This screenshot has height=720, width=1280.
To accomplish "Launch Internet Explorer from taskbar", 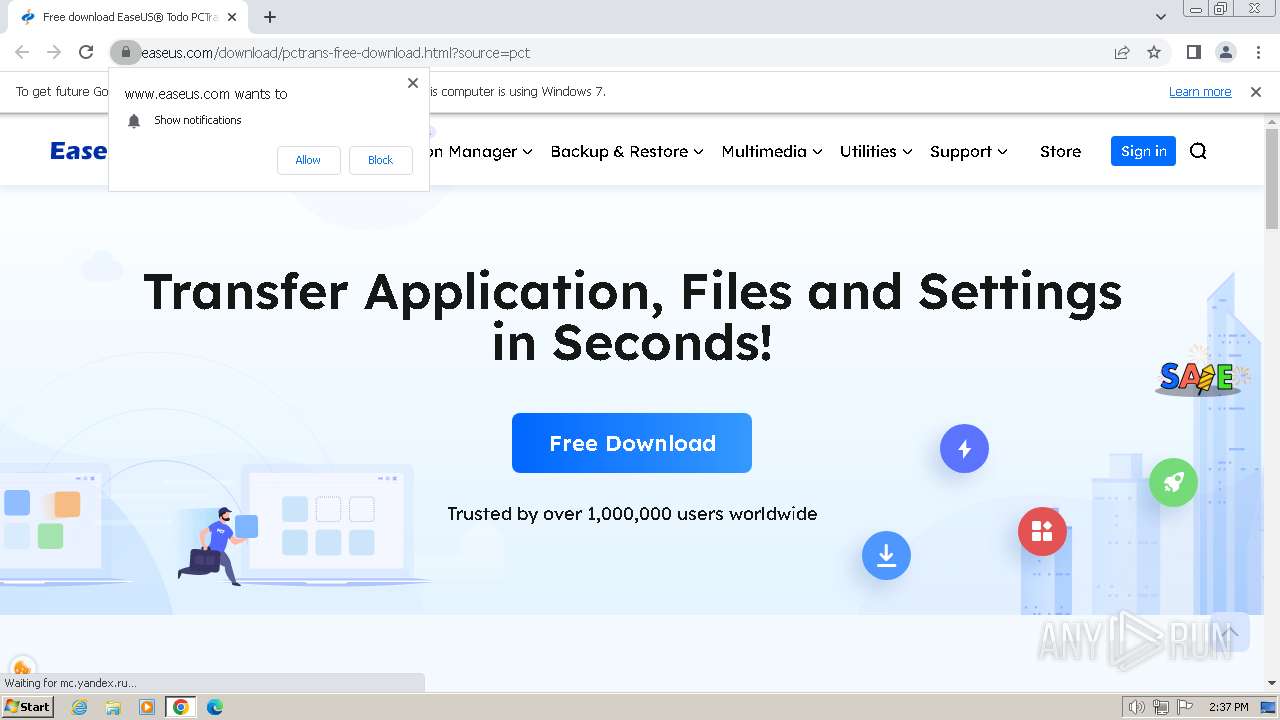I will click(x=80, y=707).
